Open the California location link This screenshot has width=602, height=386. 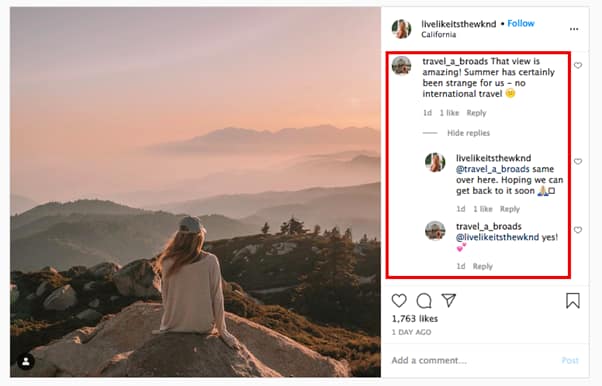click(438, 35)
